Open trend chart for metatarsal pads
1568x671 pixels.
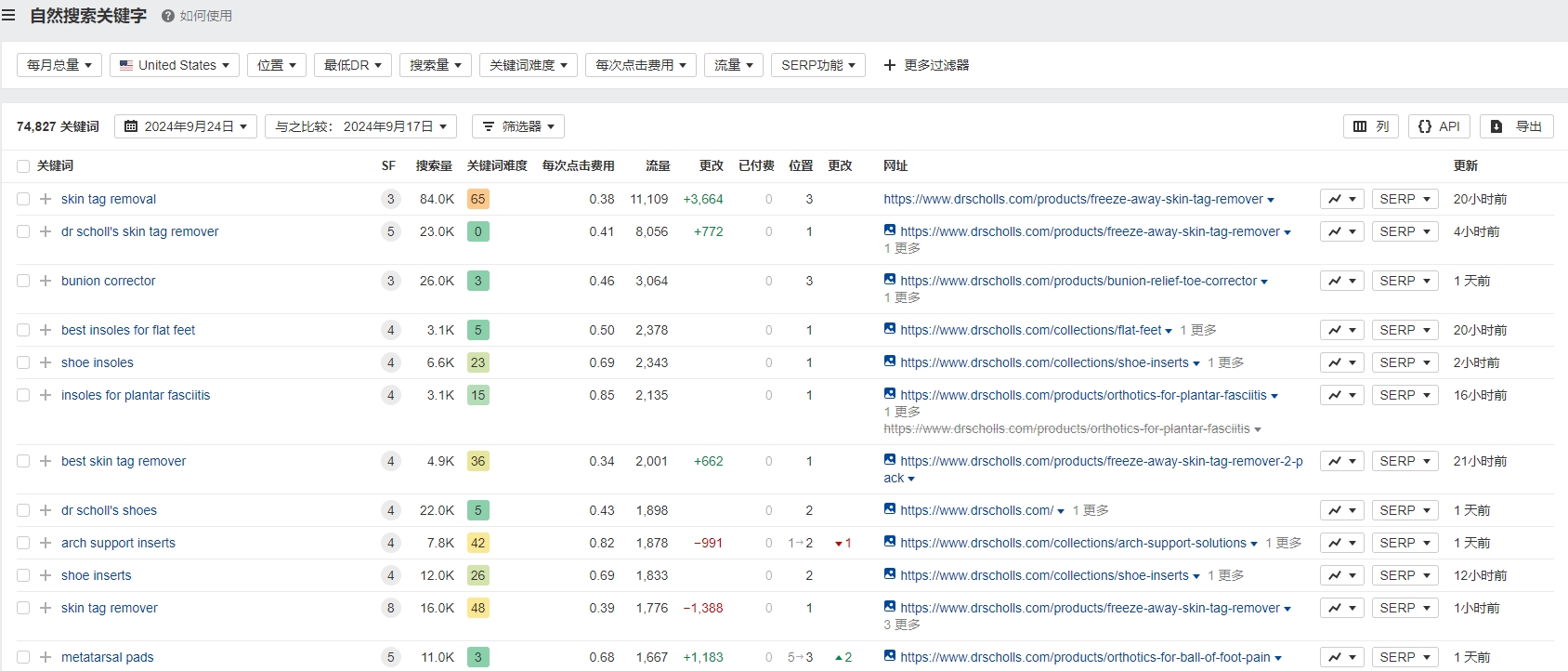point(1342,657)
